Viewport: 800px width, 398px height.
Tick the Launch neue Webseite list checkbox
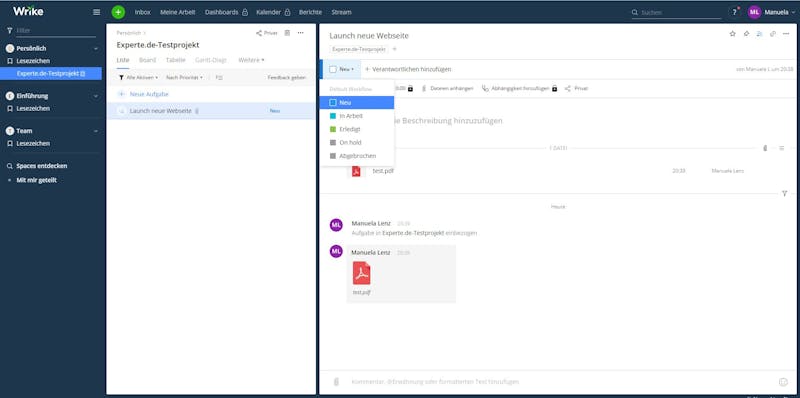[x=121, y=111]
